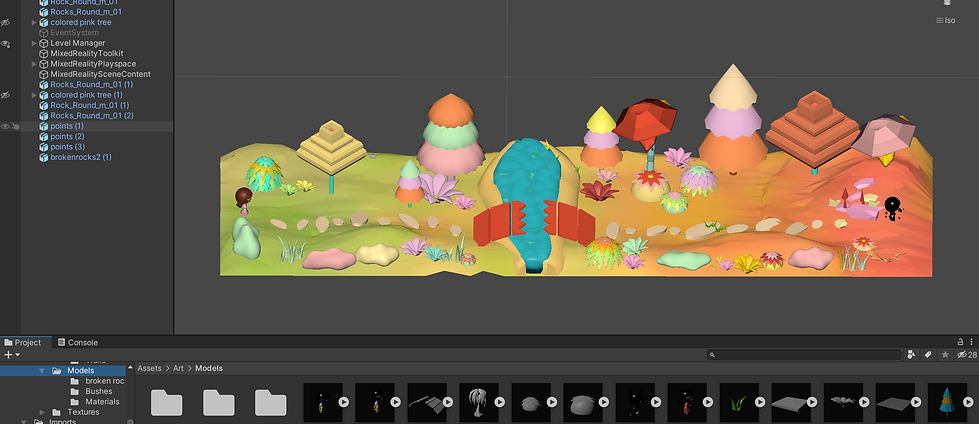Click the Bushes folder icon in tree

74,392
